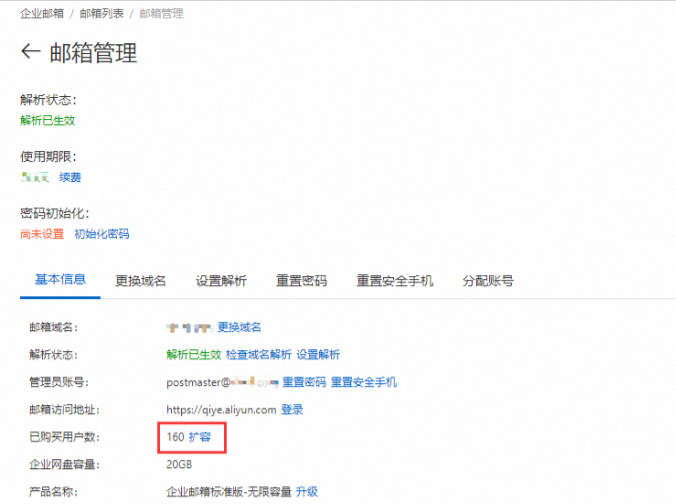Switch to the 重置密码 tab
Image resolution: width=676 pixels, height=504 pixels.
coord(301,281)
